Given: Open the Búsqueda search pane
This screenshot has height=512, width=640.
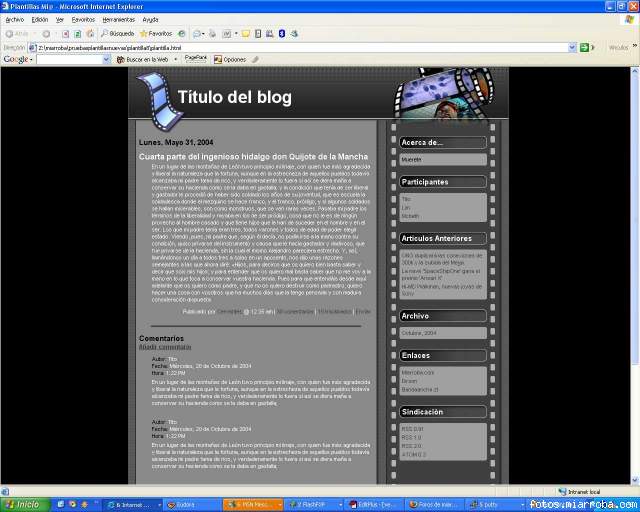Looking at the screenshot, I should point(118,34).
